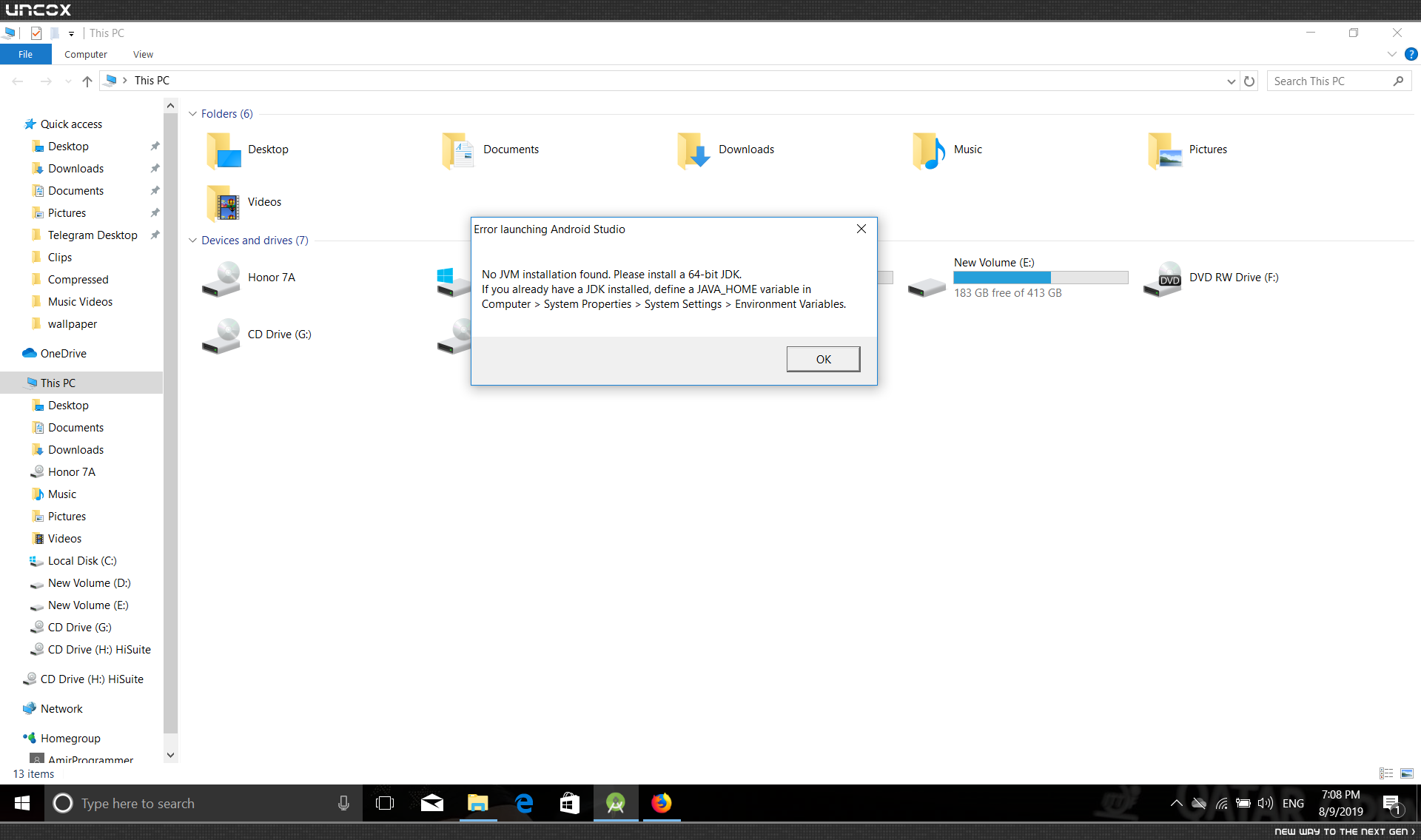
Task: Open Microsoft Edge from the taskbar
Action: click(524, 803)
